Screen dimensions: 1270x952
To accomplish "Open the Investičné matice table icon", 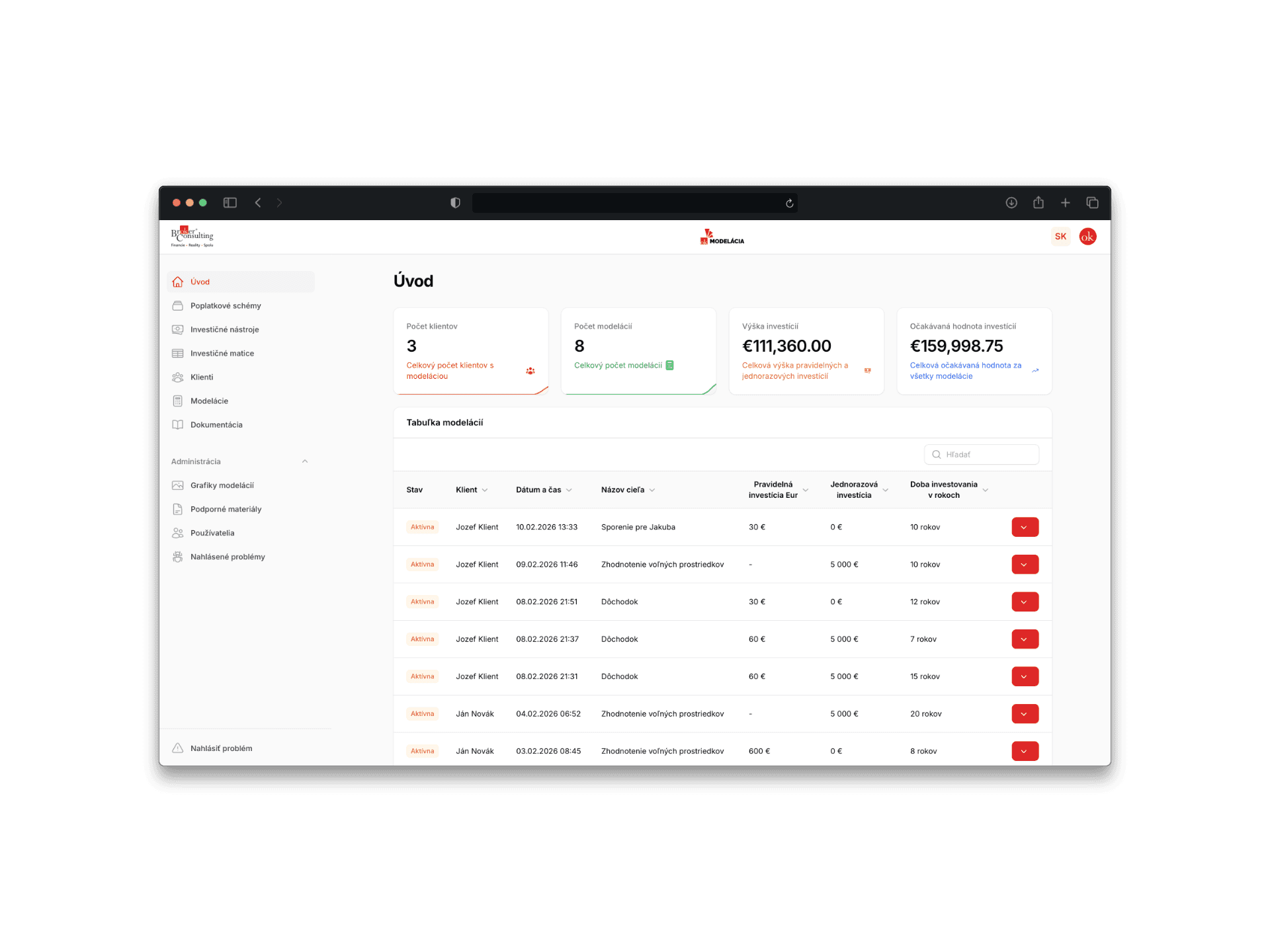I will [x=177, y=353].
